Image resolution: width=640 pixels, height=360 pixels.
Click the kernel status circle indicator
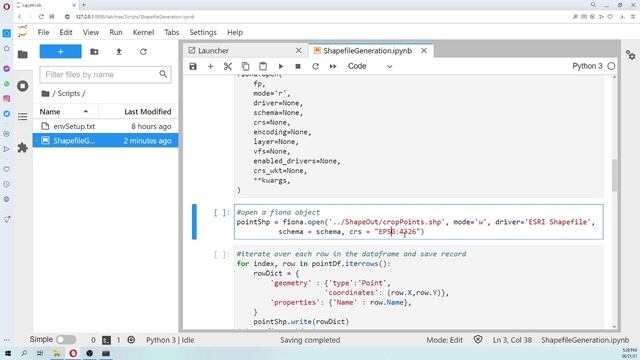611,66
